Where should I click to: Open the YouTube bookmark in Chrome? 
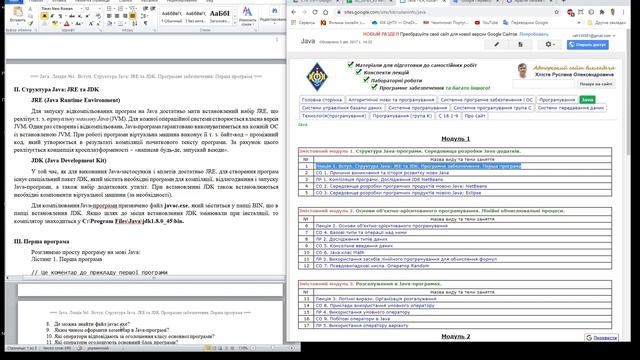coord(486,22)
